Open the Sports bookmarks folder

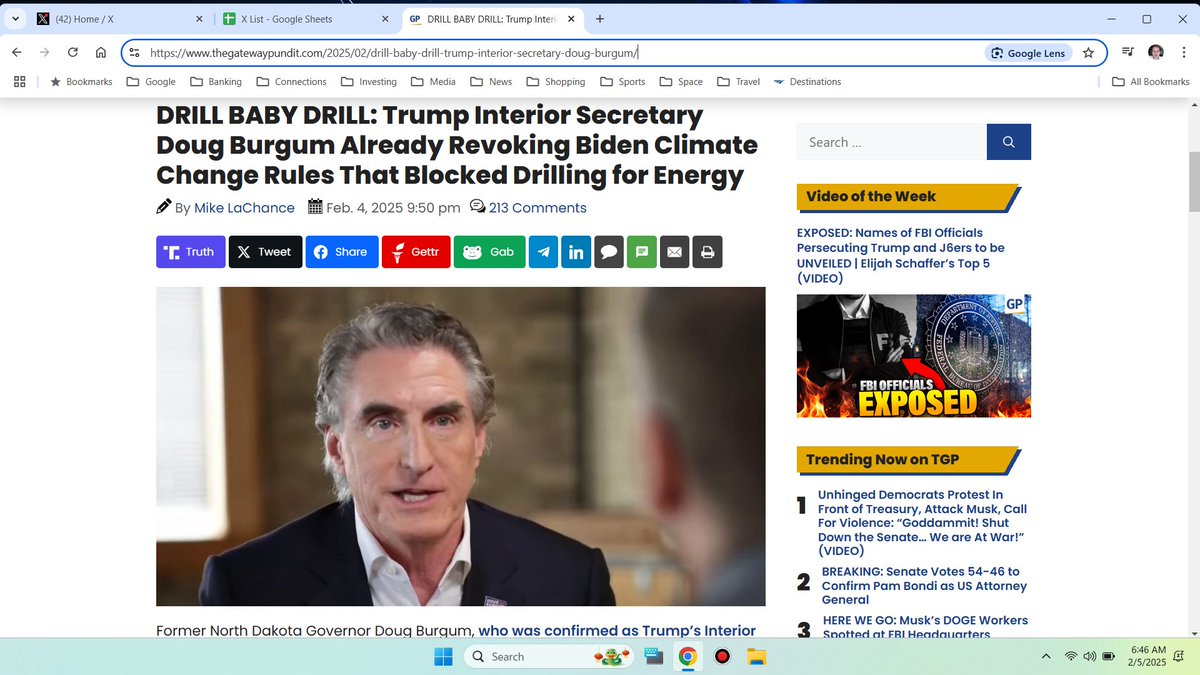[x=622, y=82]
